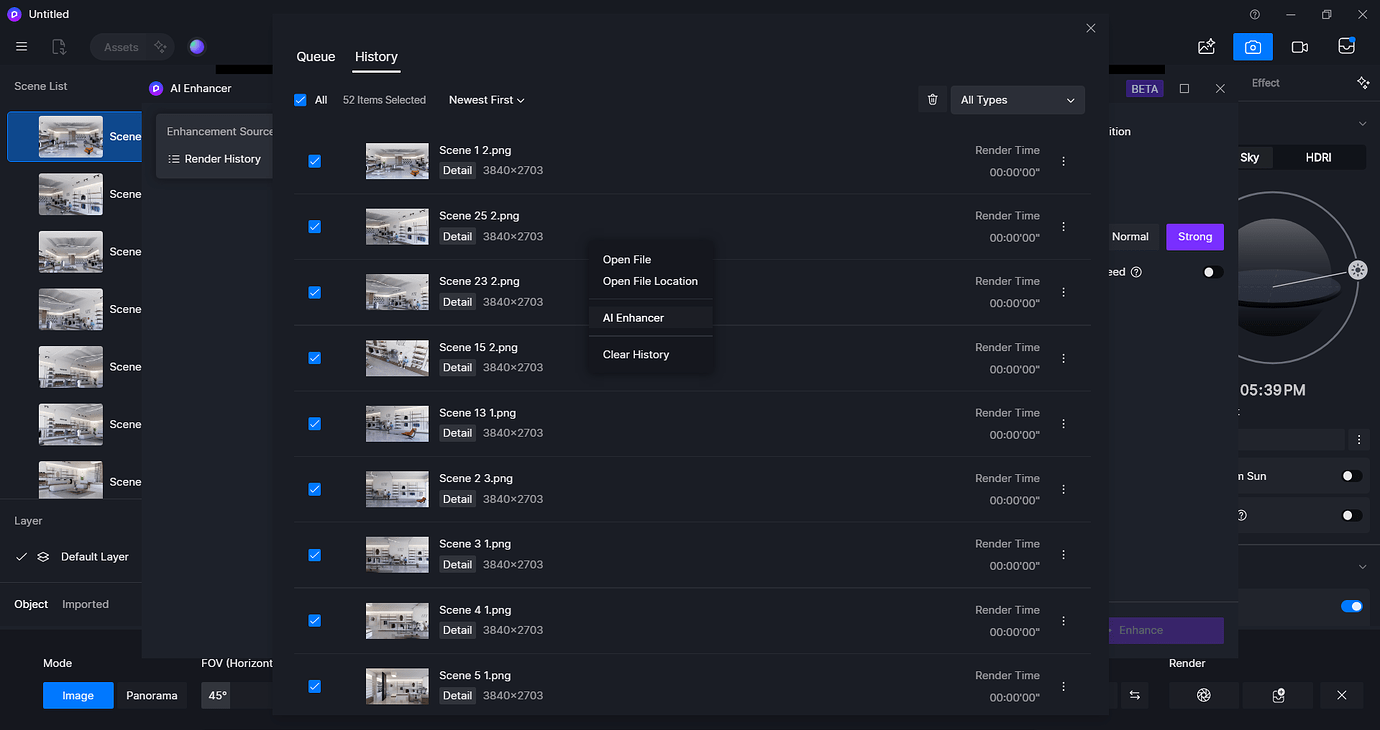The image size is (1380, 730).
Task: Uncheck the Scene 25 2.png checkbox
Action: coord(315,227)
